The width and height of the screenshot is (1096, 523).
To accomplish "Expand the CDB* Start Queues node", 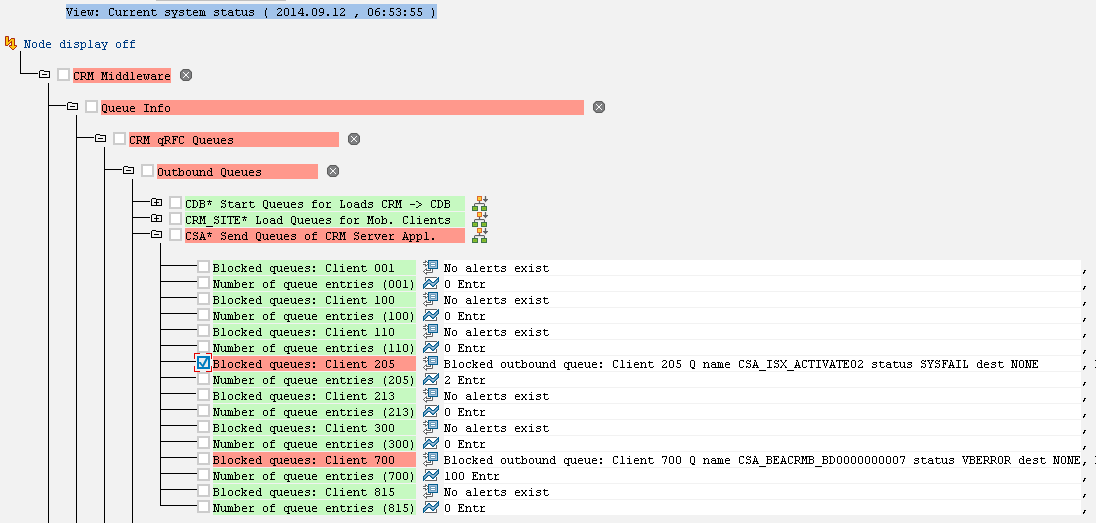I will pos(157,203).
